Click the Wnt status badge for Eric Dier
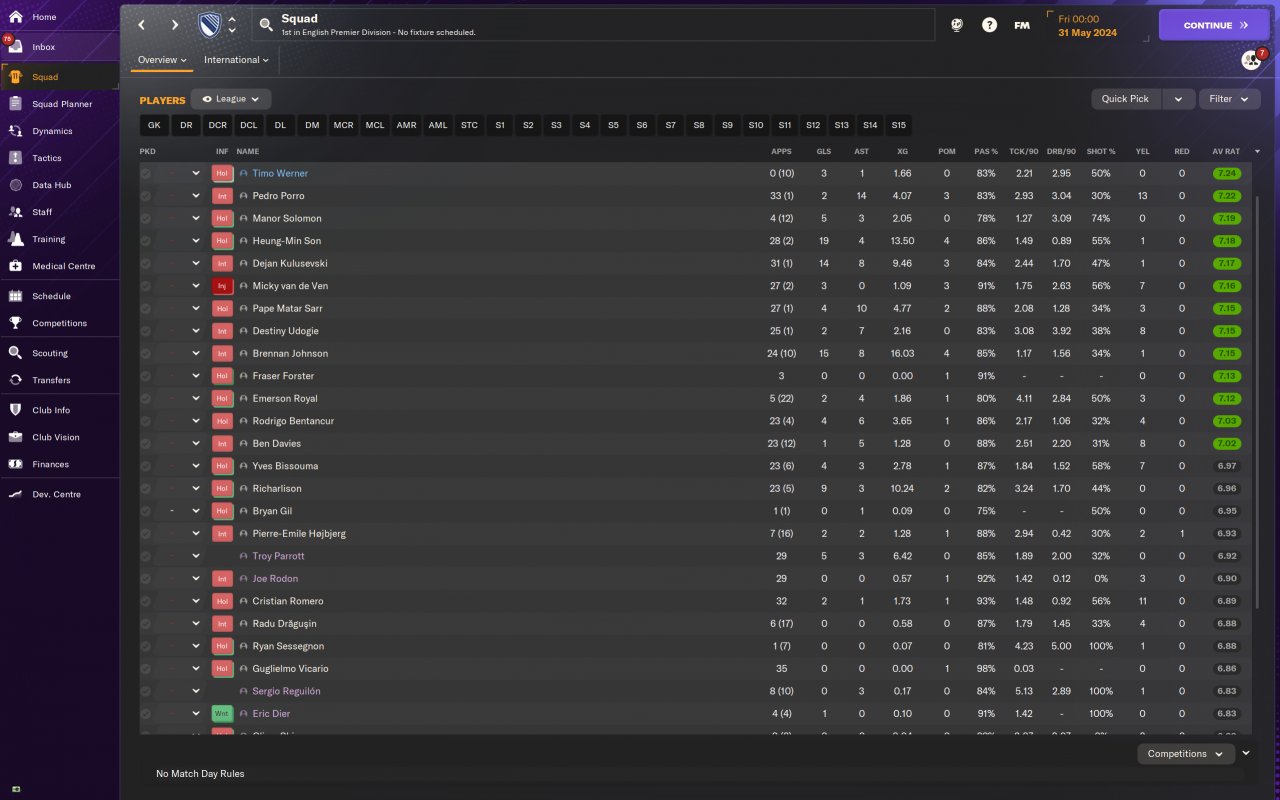The height and width of the screenshot is (800, 1280). pos(222,714)
